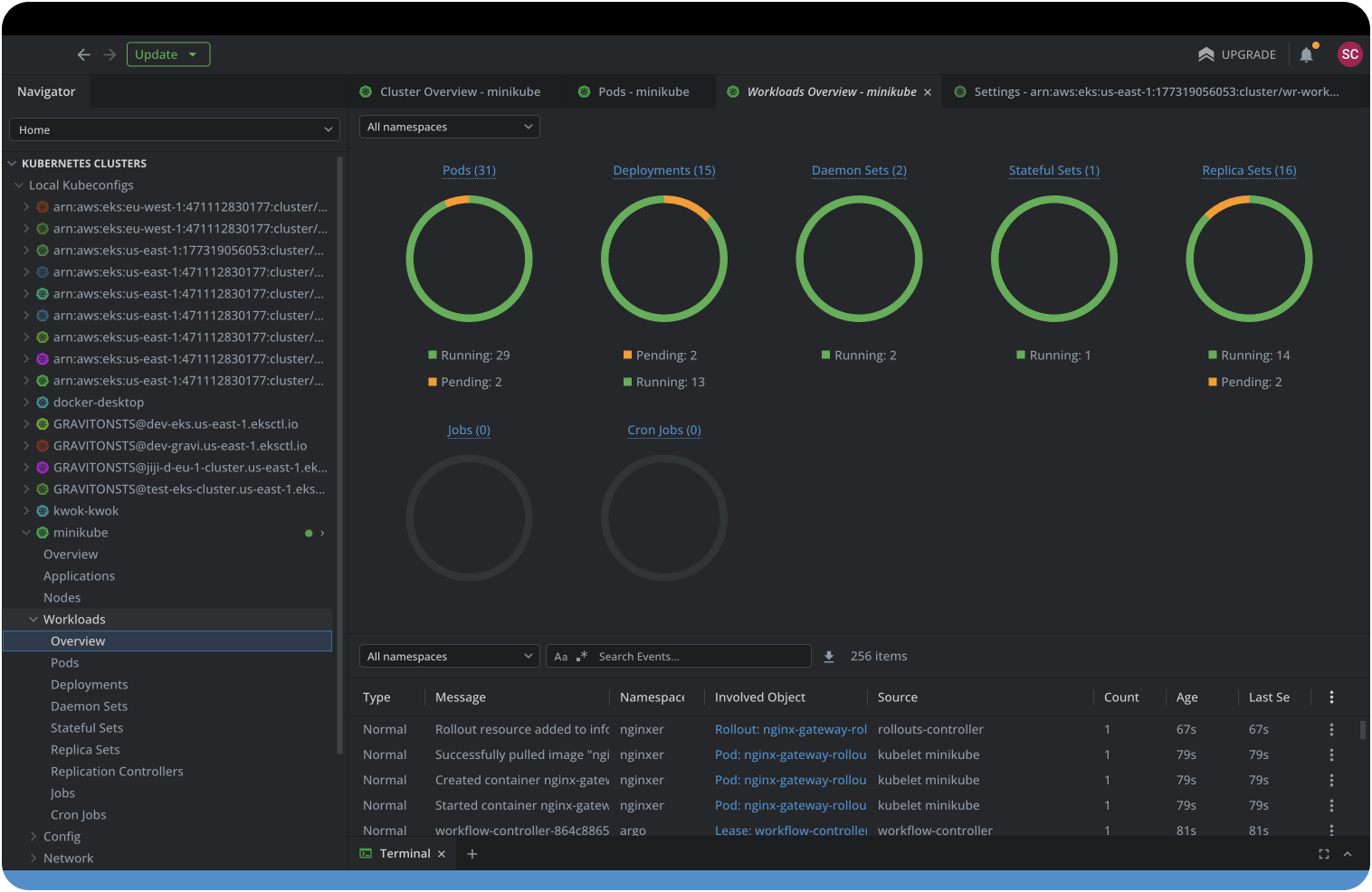The image size is (1372, 892).
Task: Open events All namespaces dropdown
Action: [450, 656]
